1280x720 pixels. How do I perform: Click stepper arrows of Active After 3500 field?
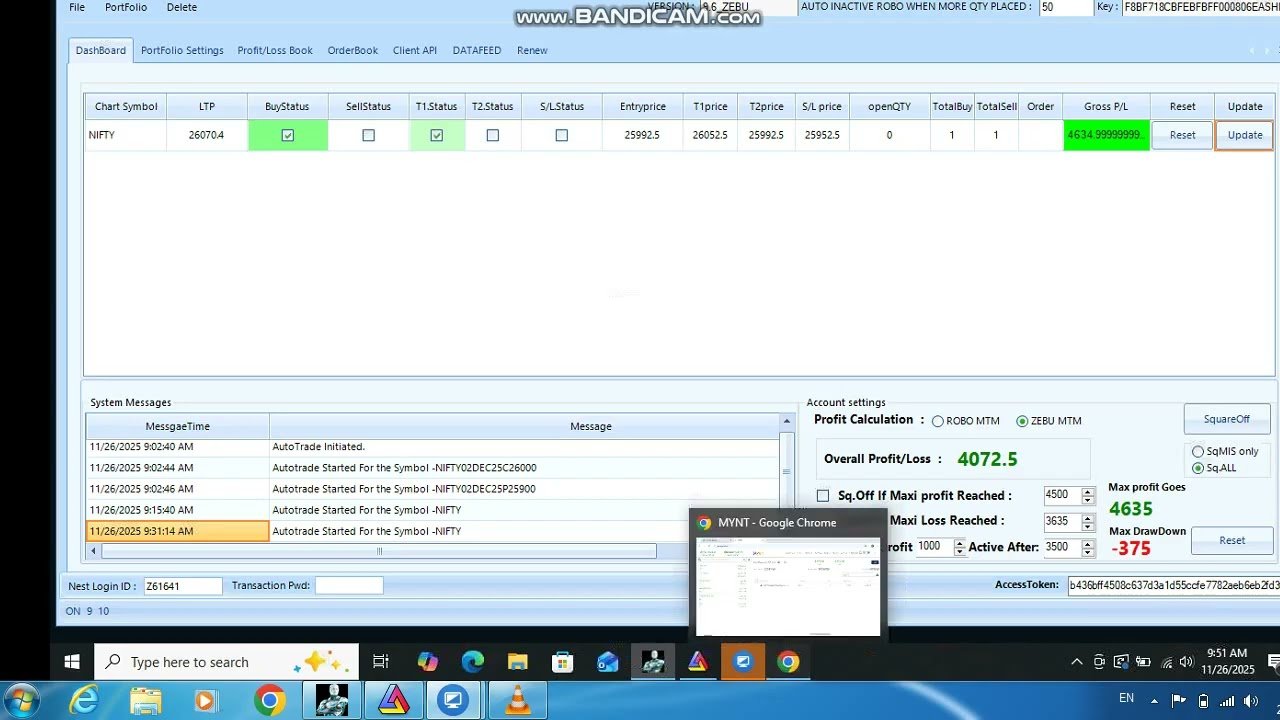(1088, 547)
